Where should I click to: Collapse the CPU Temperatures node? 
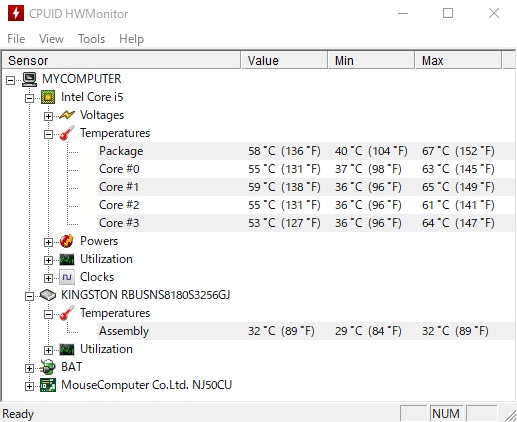tap(48, 134)
